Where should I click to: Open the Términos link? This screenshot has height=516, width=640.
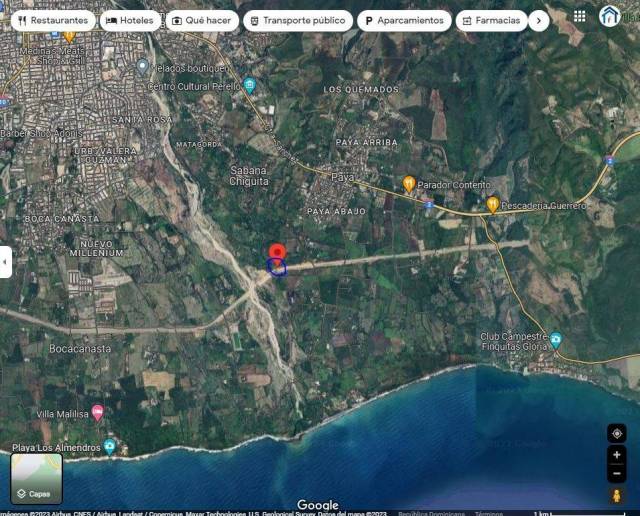coord(489,512)
